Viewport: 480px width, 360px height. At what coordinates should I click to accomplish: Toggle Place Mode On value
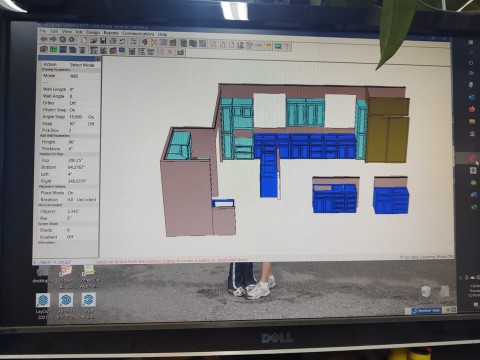[x=70, y=193]
